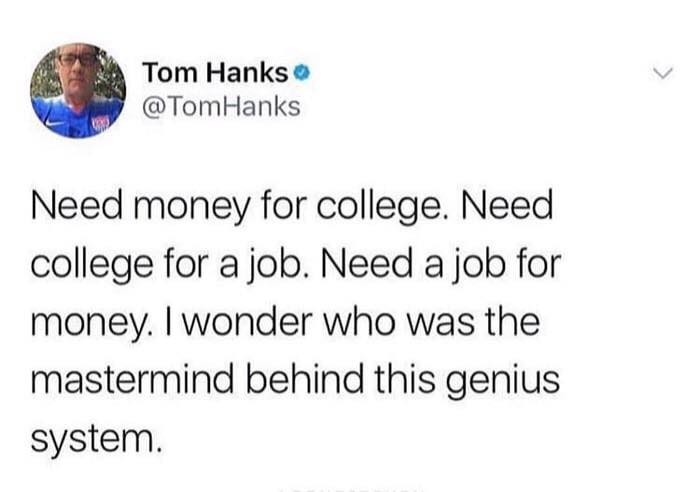This screenshot has height=492, width=700.
Task: Click the blue verified badge
Action: coord(303,73)
